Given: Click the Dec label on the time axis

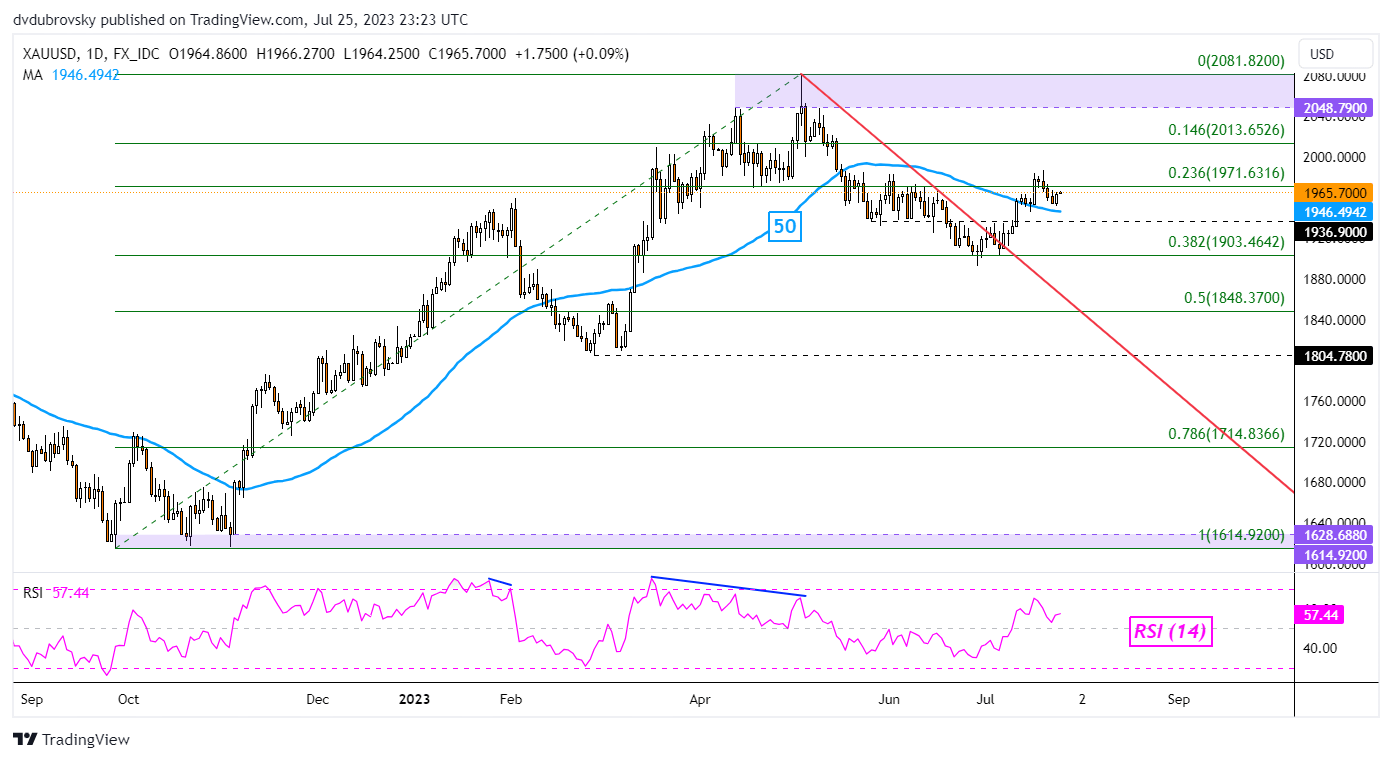Looking at the screenshot, I should [318, 699].
